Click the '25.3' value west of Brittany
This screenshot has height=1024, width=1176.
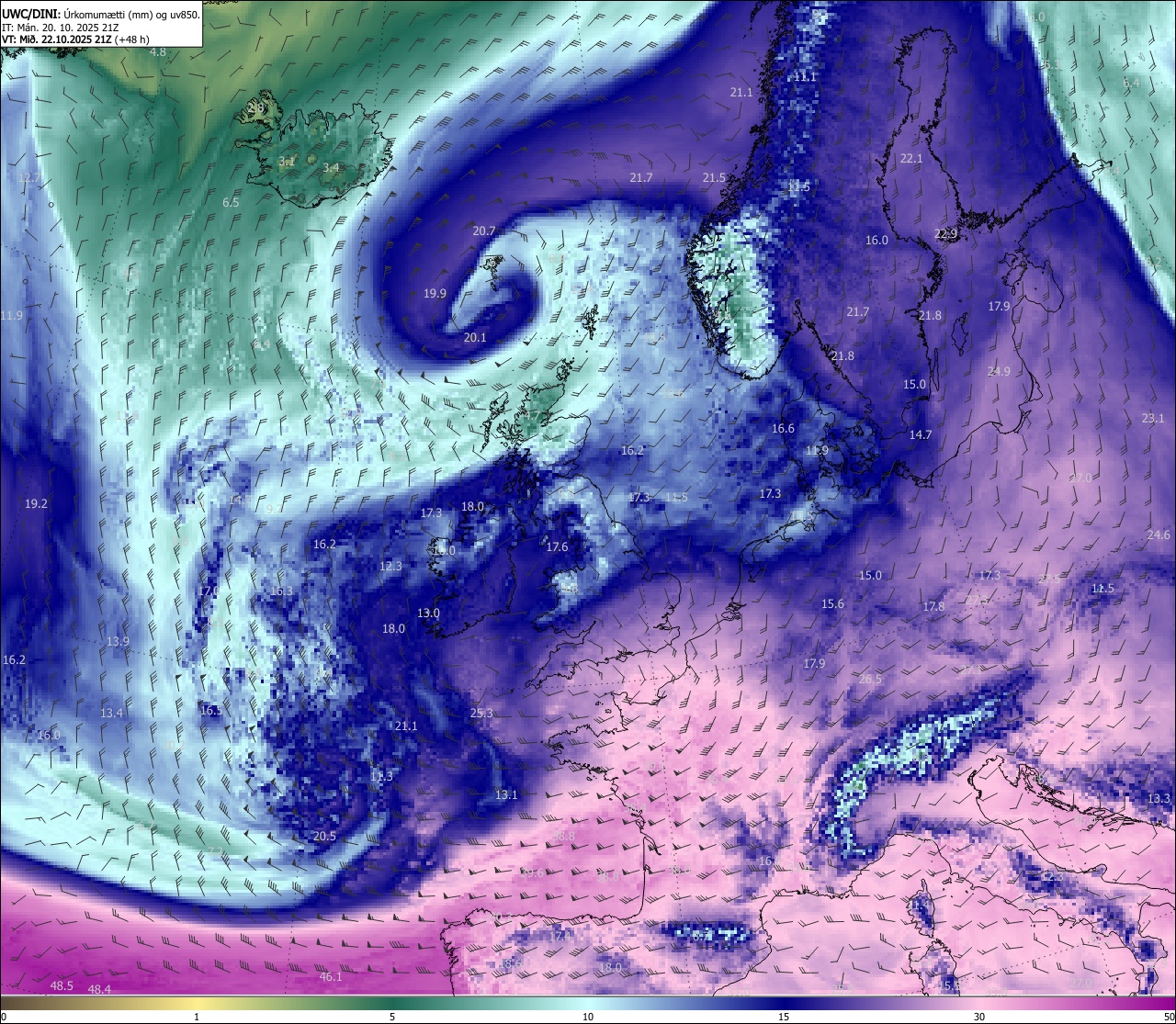click(481, 714)
